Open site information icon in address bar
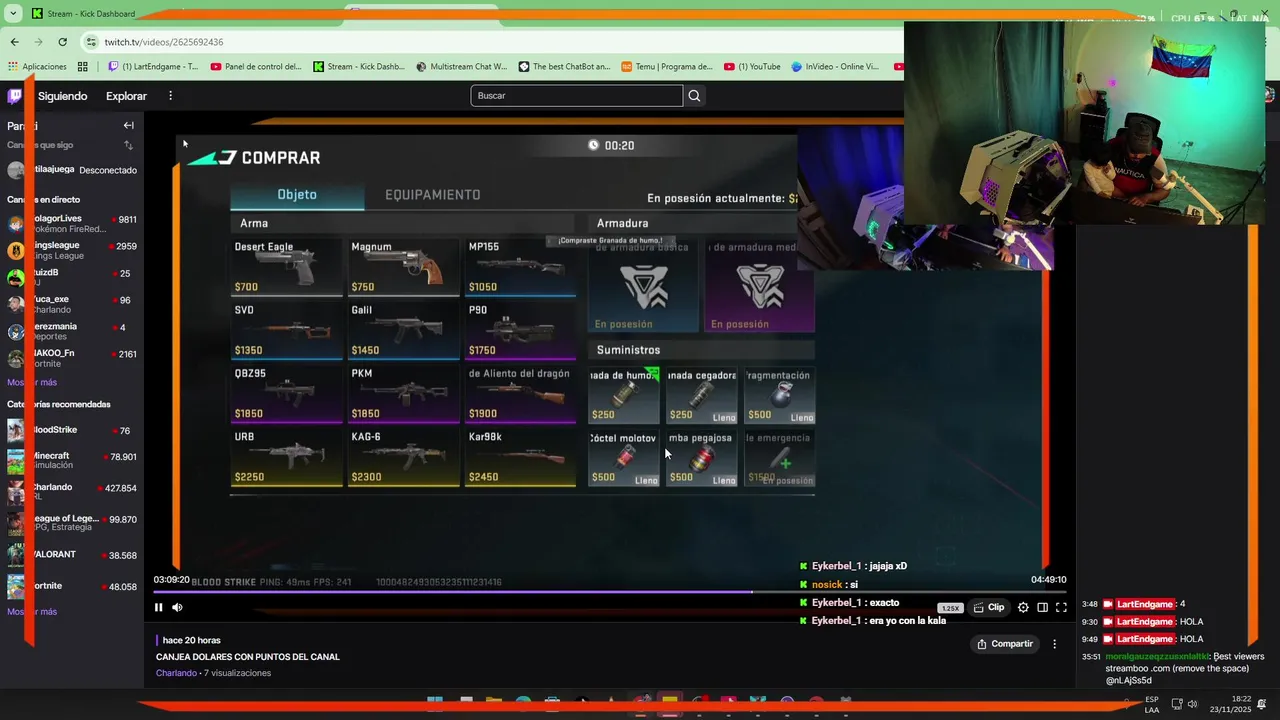Viewport: 1280px width, 720px height. [92, 42]
